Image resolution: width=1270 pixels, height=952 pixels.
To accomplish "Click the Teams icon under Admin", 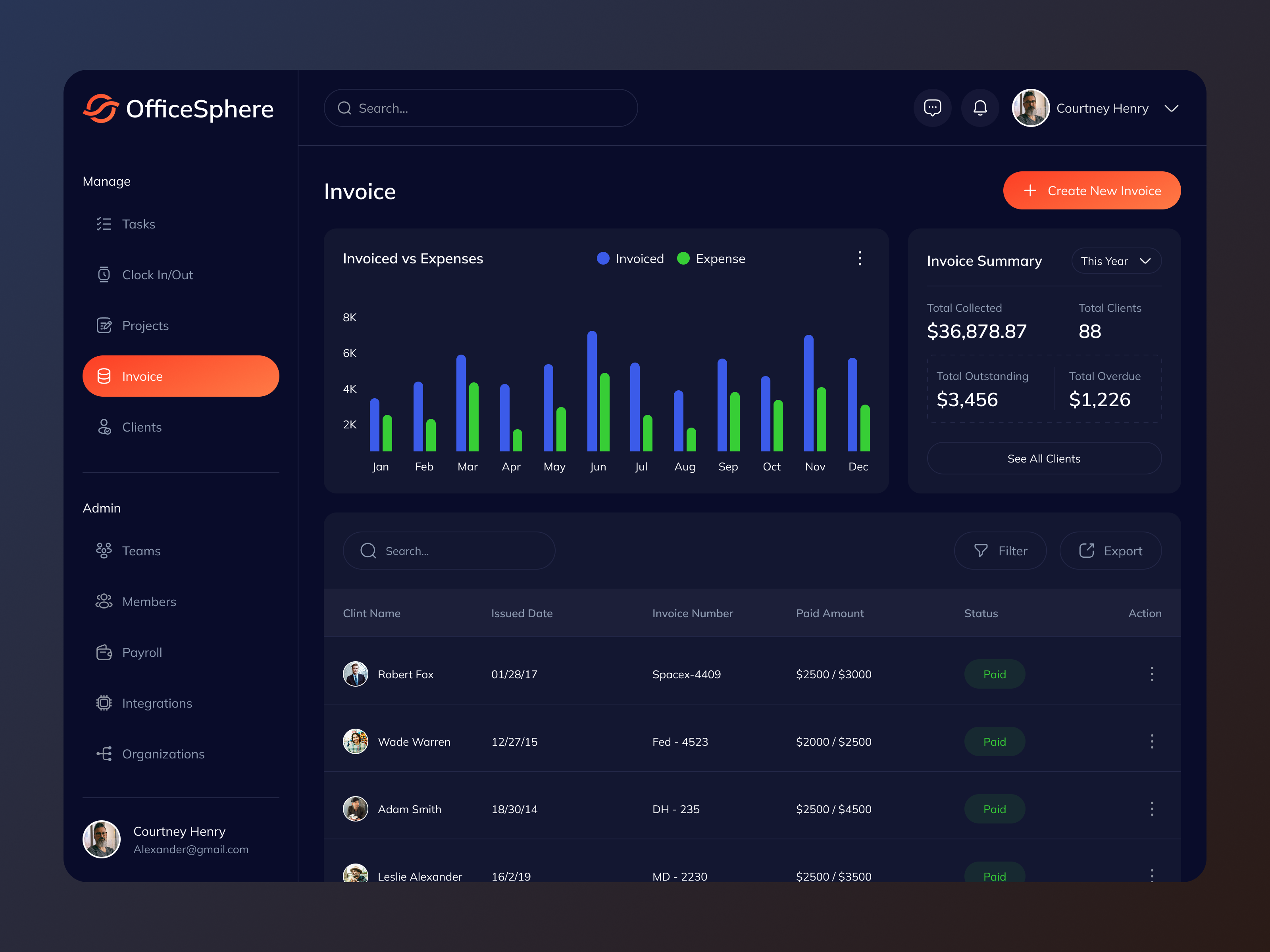I will [x=104, y=550].
